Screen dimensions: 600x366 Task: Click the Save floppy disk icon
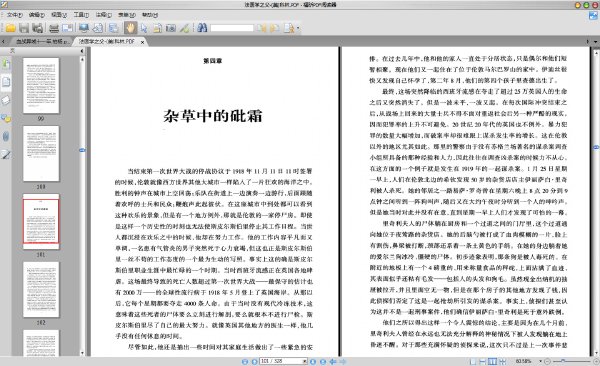click(24, 28)
